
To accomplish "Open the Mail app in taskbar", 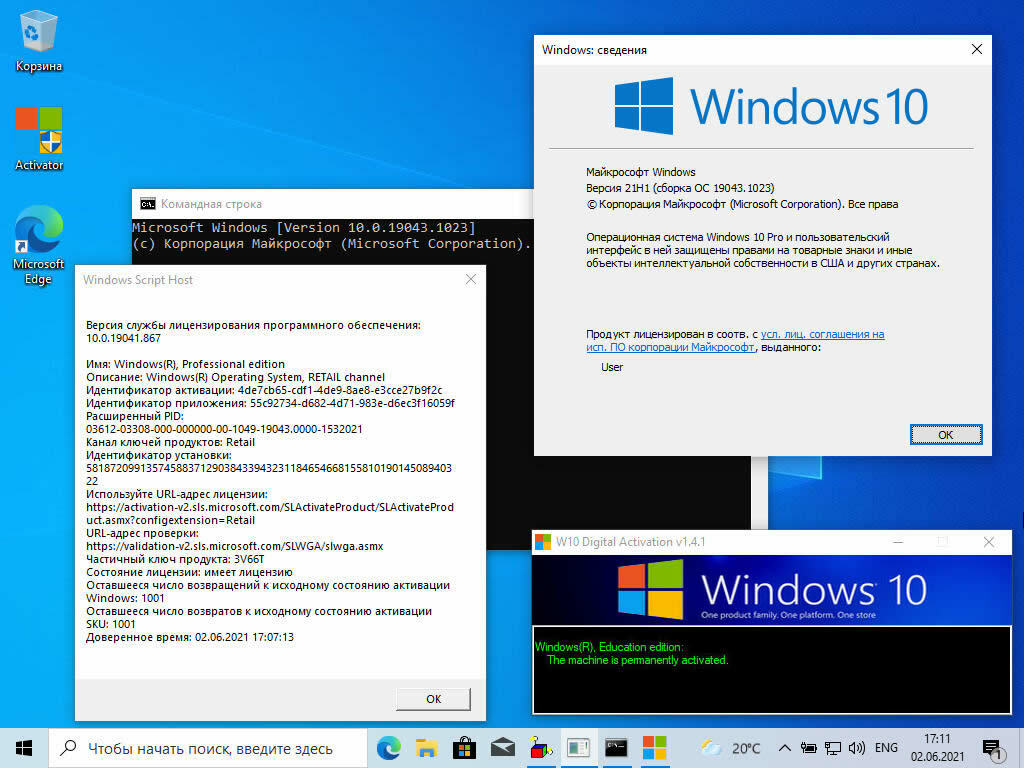I will point(502,747).
